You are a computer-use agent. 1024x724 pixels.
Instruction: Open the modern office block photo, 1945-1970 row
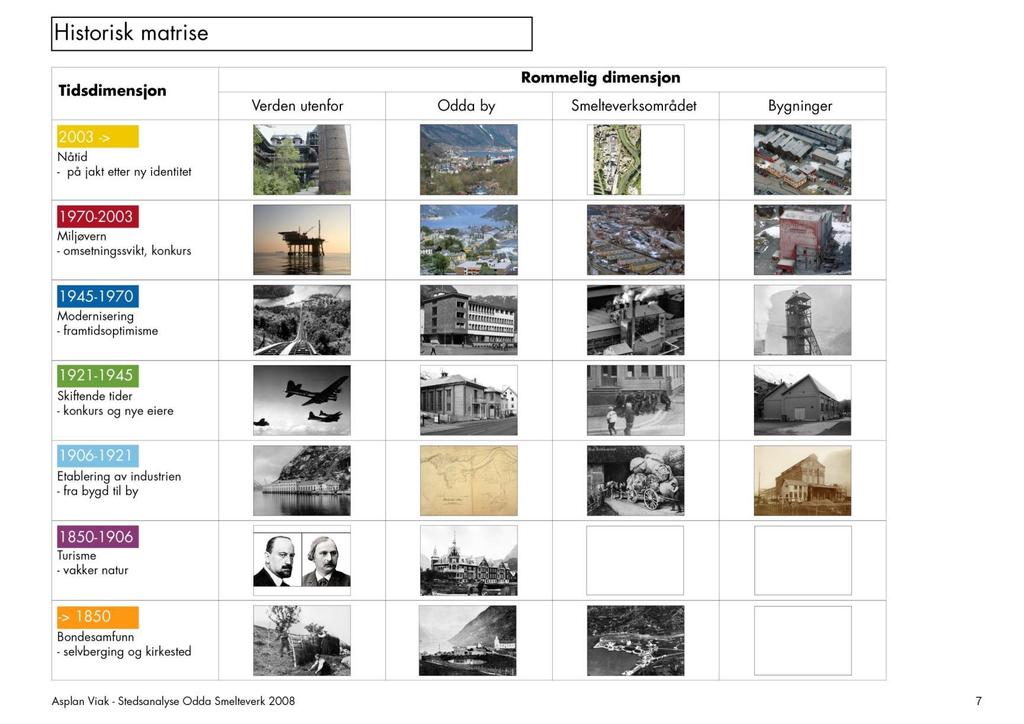pyautogui.click(x=469, y=320)
